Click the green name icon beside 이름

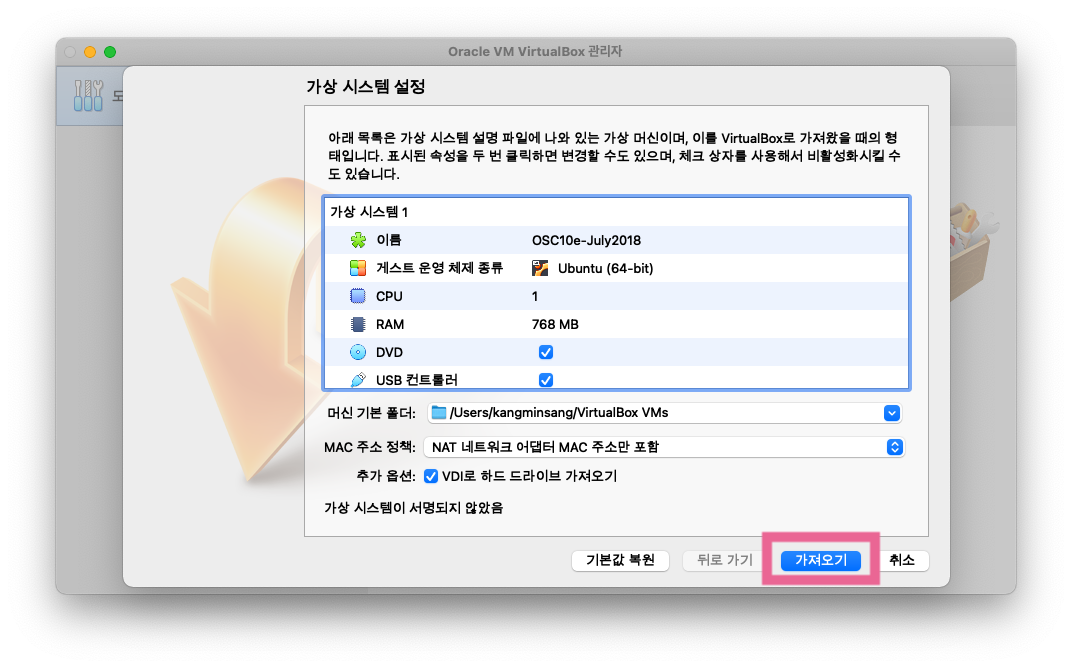click(x=358, y=240)
